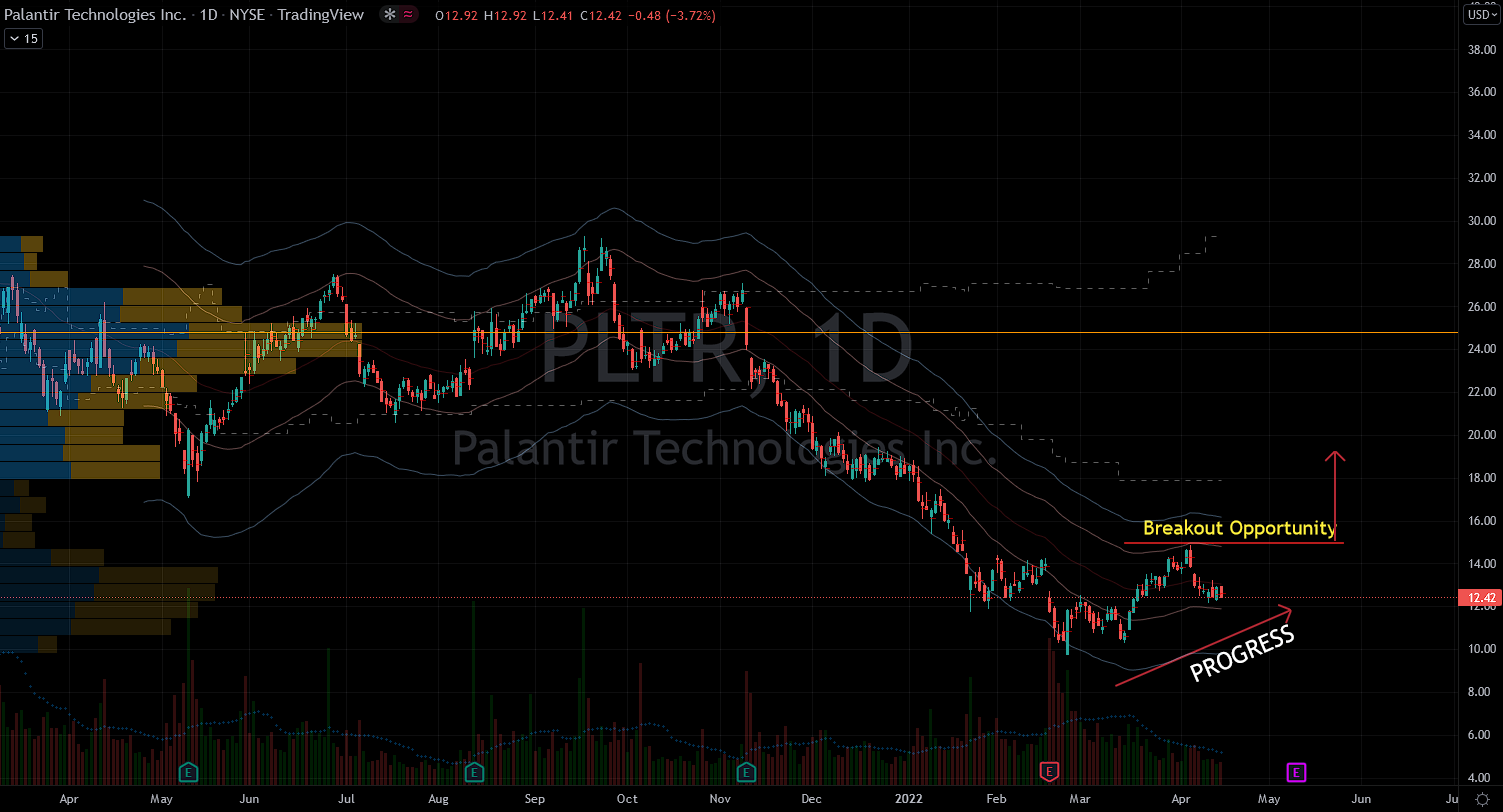
Task: Click the 28.00 price axis label
Action: (x=1481, y=264)
